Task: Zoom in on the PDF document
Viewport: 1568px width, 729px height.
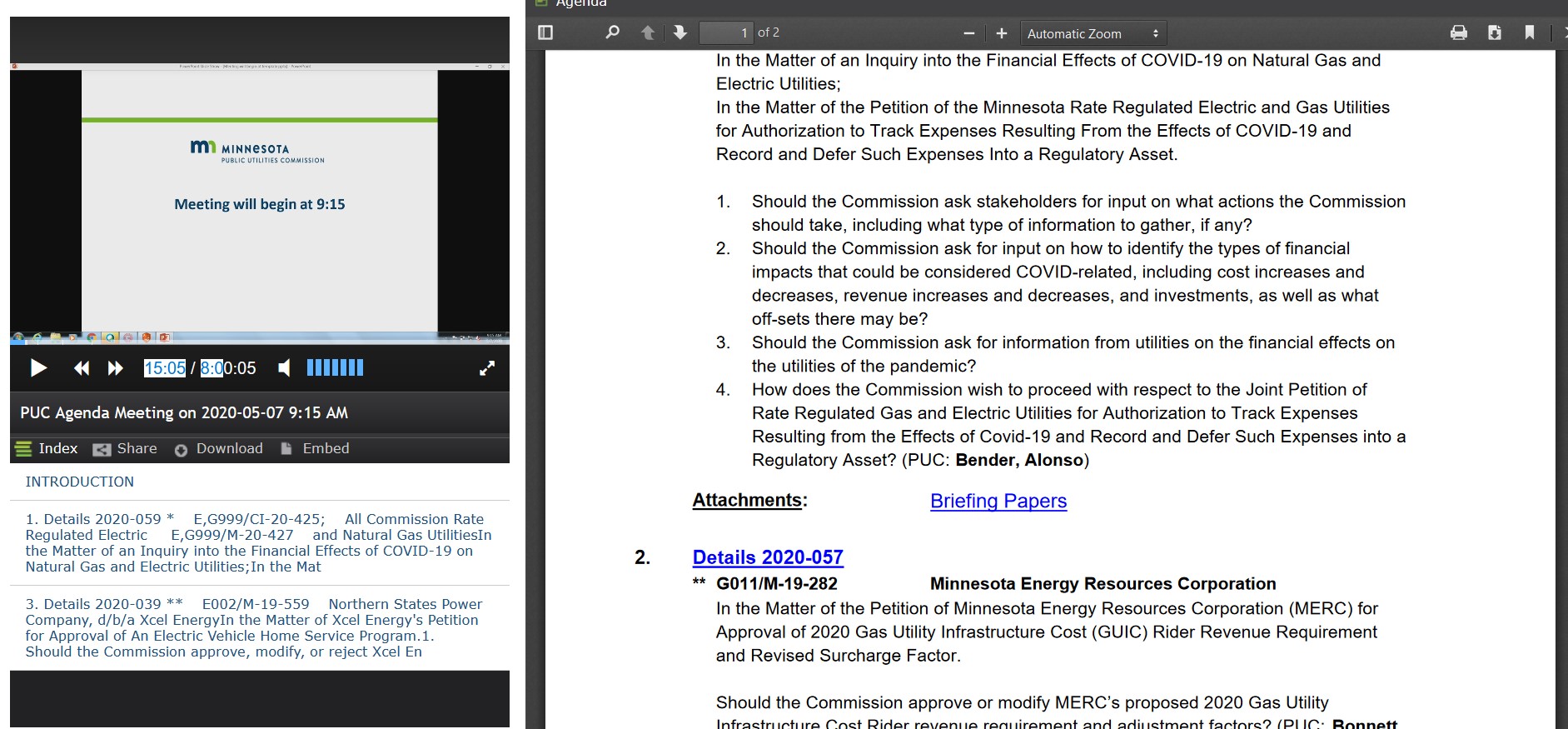Action: pos(1002,33)
